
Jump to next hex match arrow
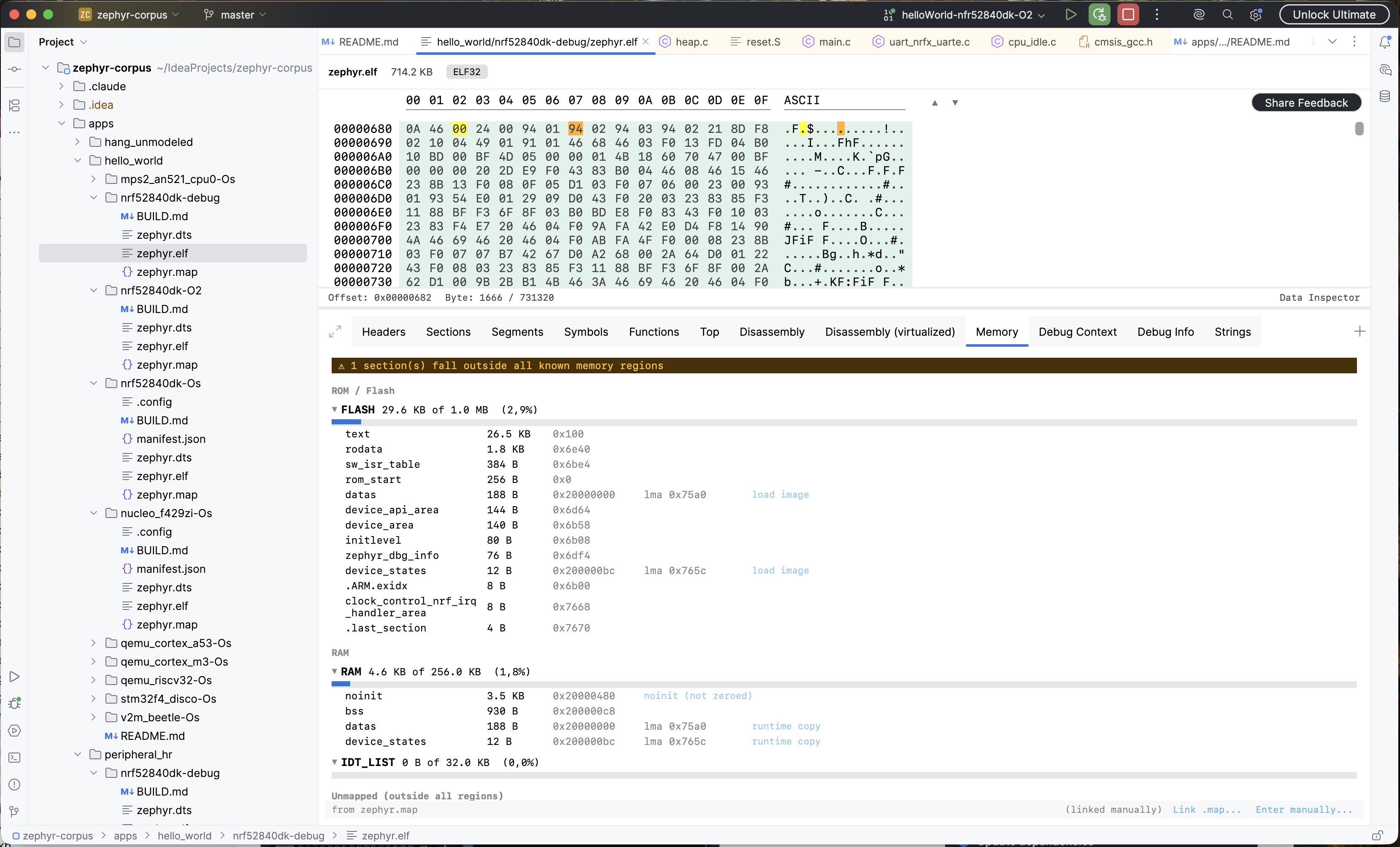click(955, 103)
